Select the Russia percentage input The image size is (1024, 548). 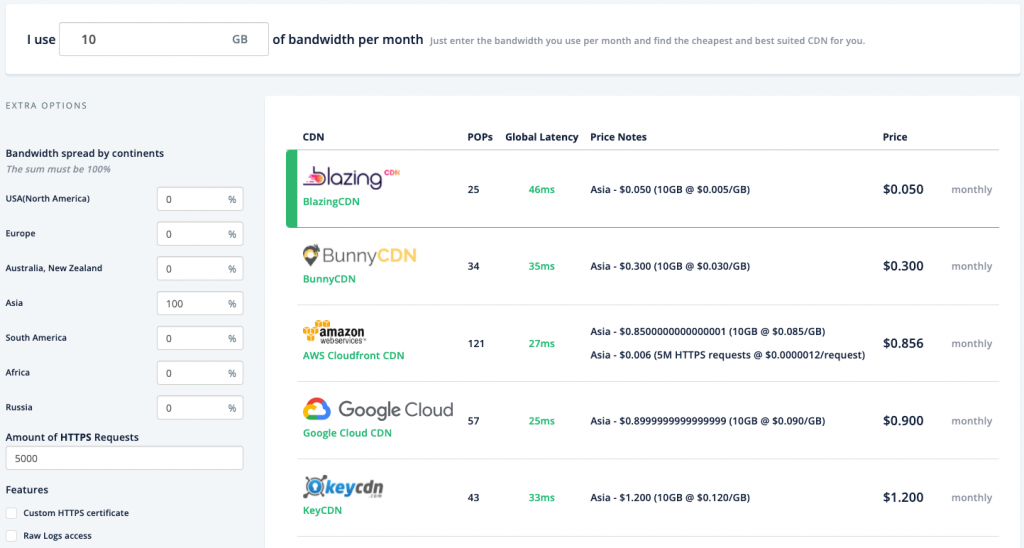pos(200,408)
